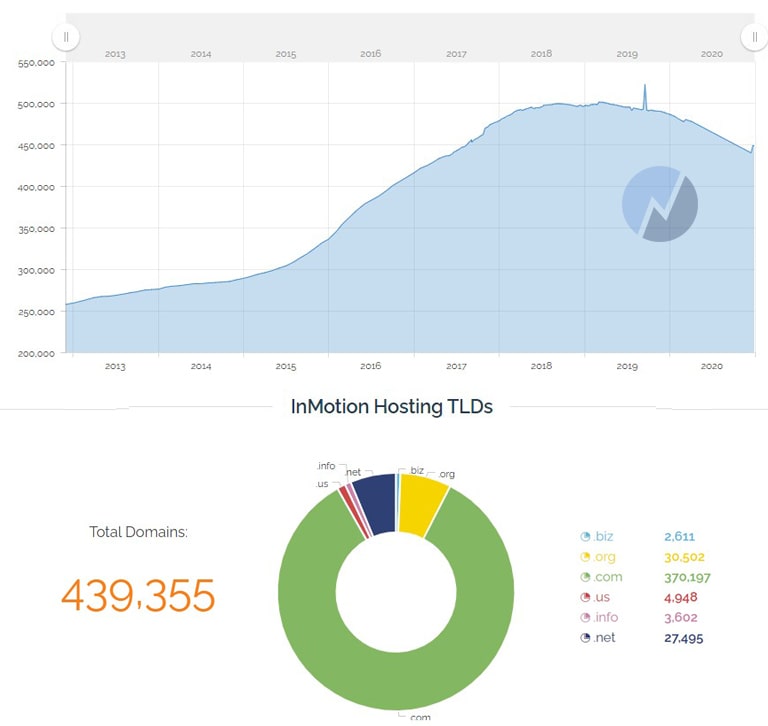The image size is (768, 726).
Task: Click the 2019 bottom axis label
Action: 627,366
